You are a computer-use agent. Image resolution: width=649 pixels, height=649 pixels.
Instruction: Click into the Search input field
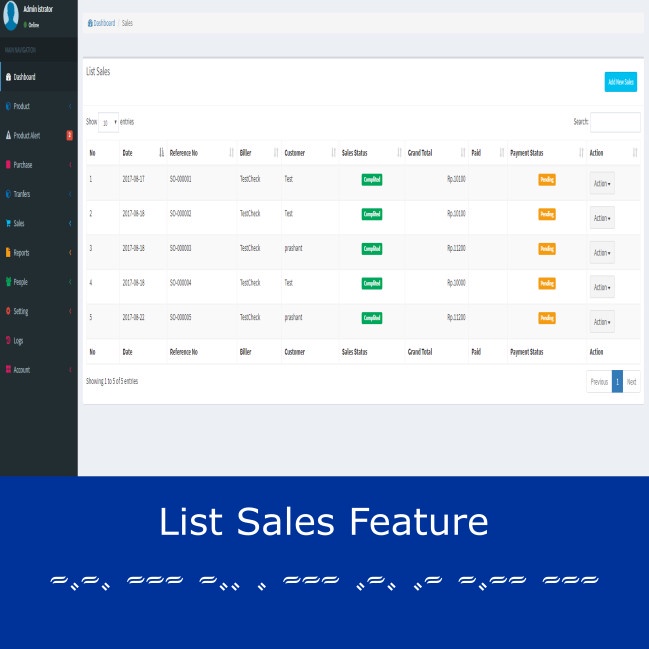615,122
